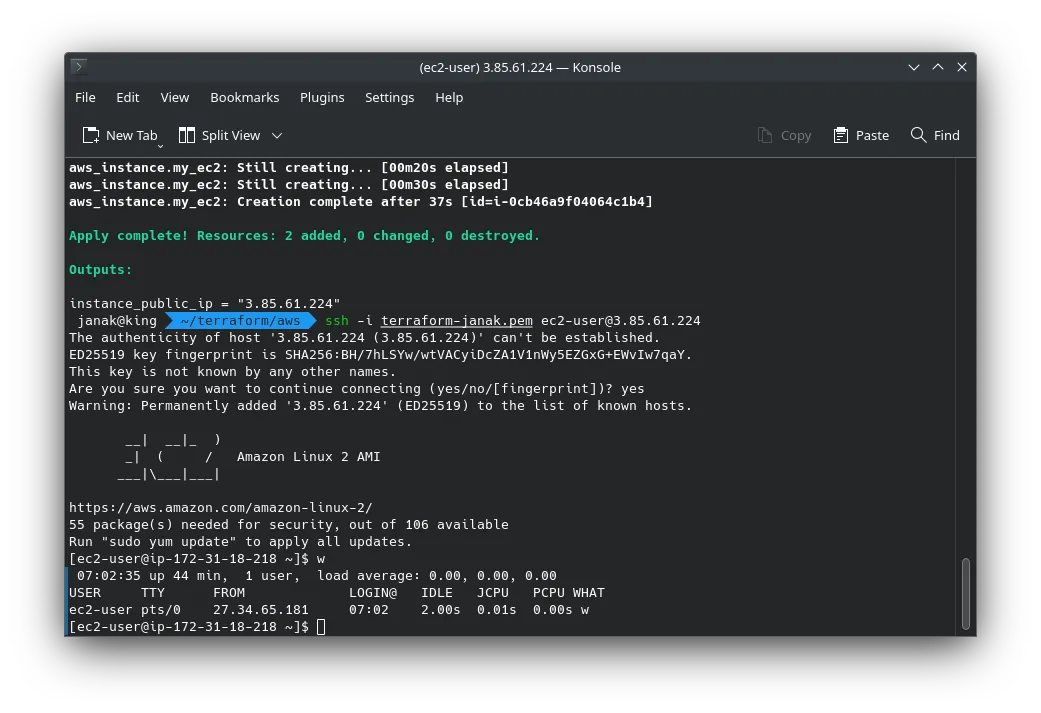
Task: Open the File menu
Action: click(x=85, y=97)
